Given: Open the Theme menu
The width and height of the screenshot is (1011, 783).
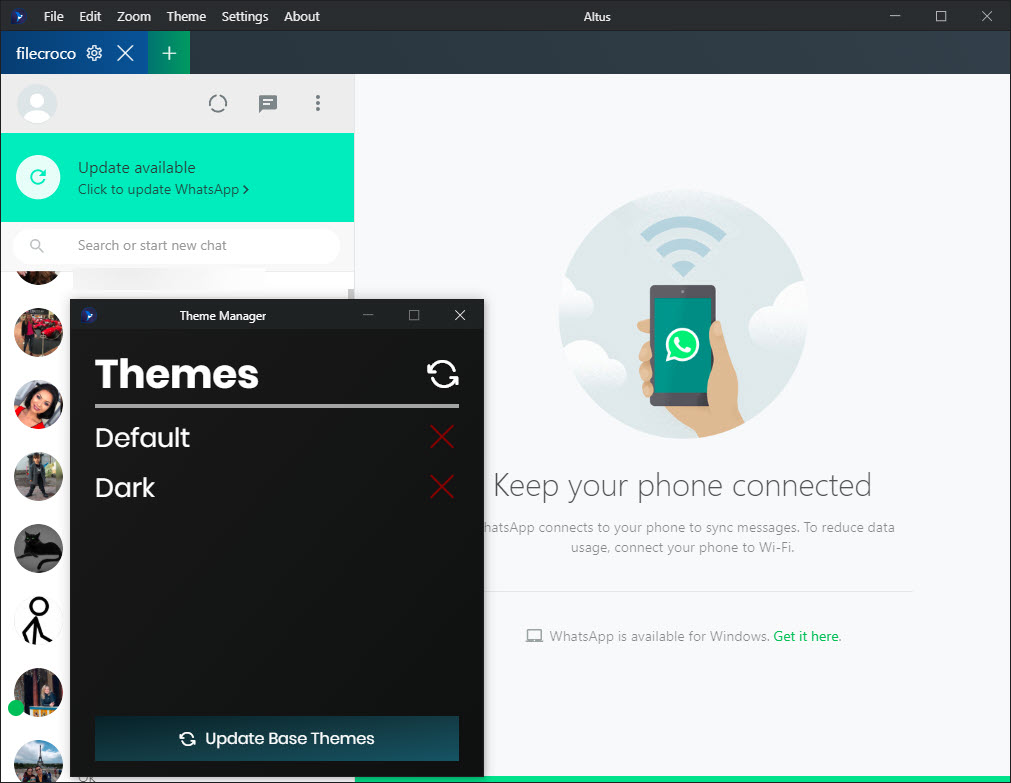Looking at the screenshot, I should pyautogui.click(x=186, y=16).
